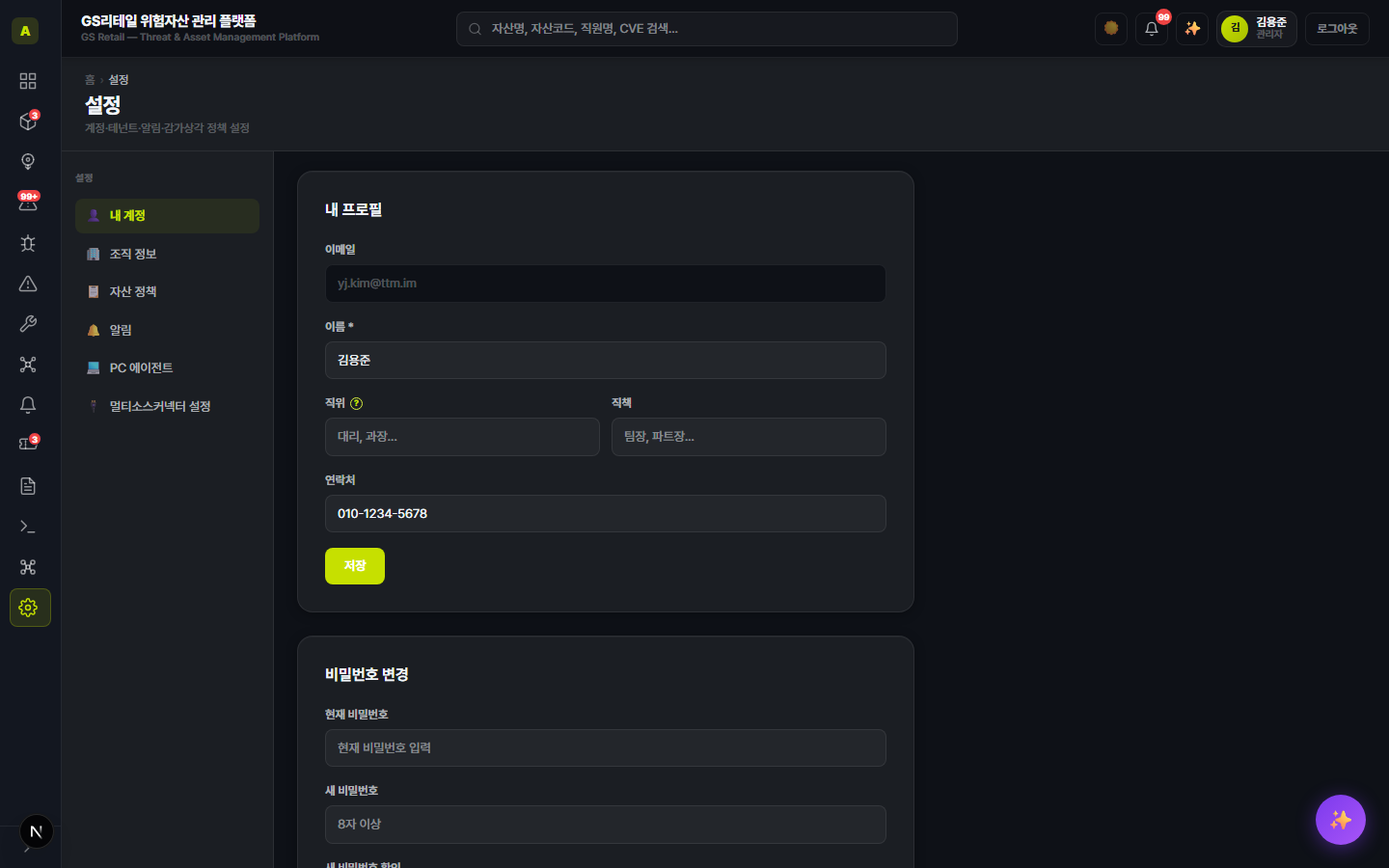Open the terminal prompt icon in sidebar
The height and width of the screenshot is (868, 1389).
click(x=28, y=527)
